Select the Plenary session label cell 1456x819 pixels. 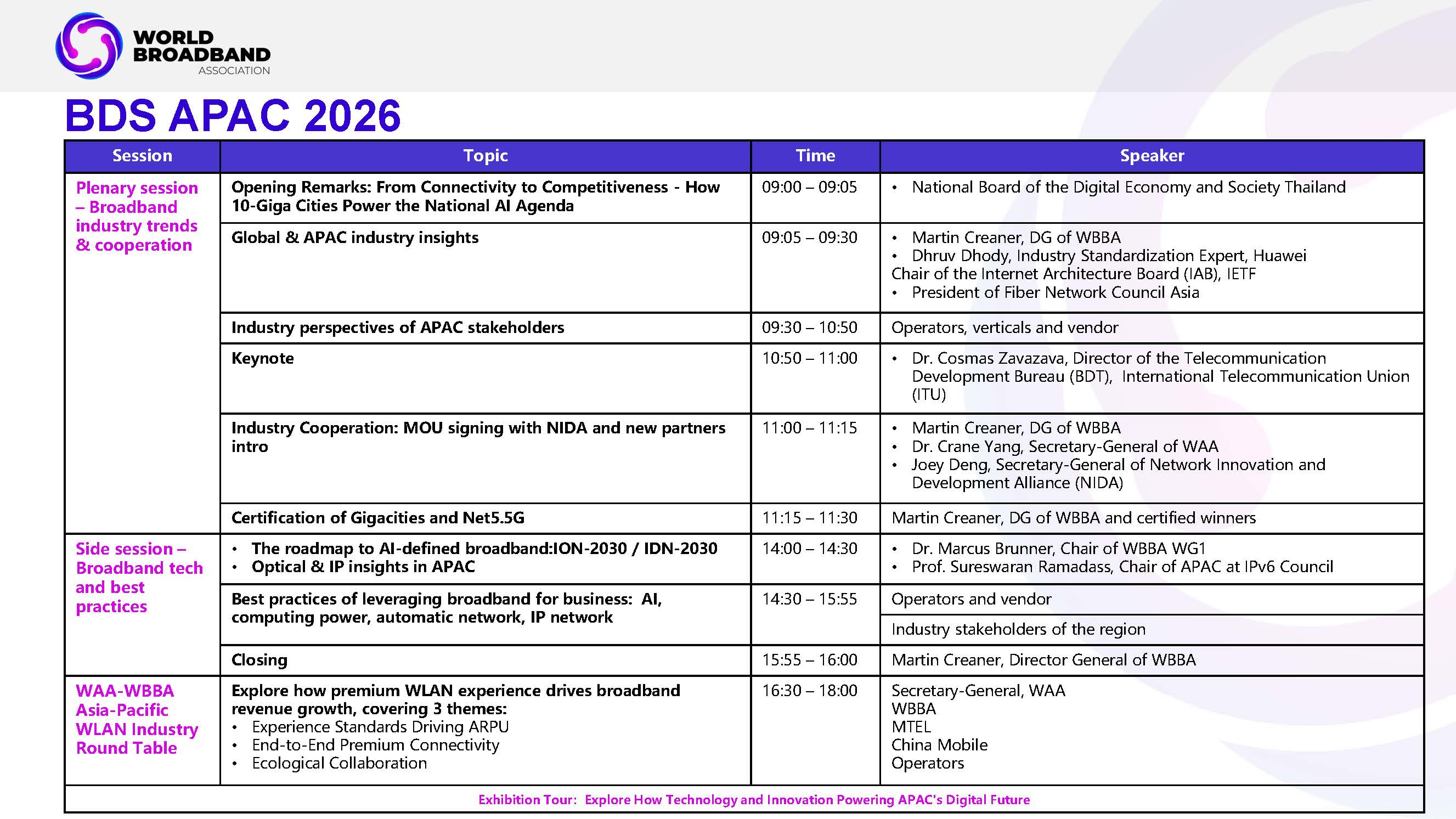(143, 353)
